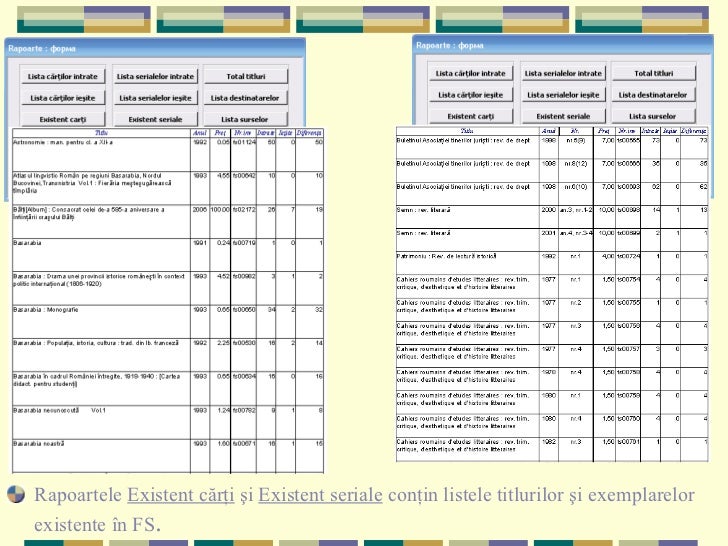
Task: Select year '2006' in the books table
Action: [x=200, y=209]
